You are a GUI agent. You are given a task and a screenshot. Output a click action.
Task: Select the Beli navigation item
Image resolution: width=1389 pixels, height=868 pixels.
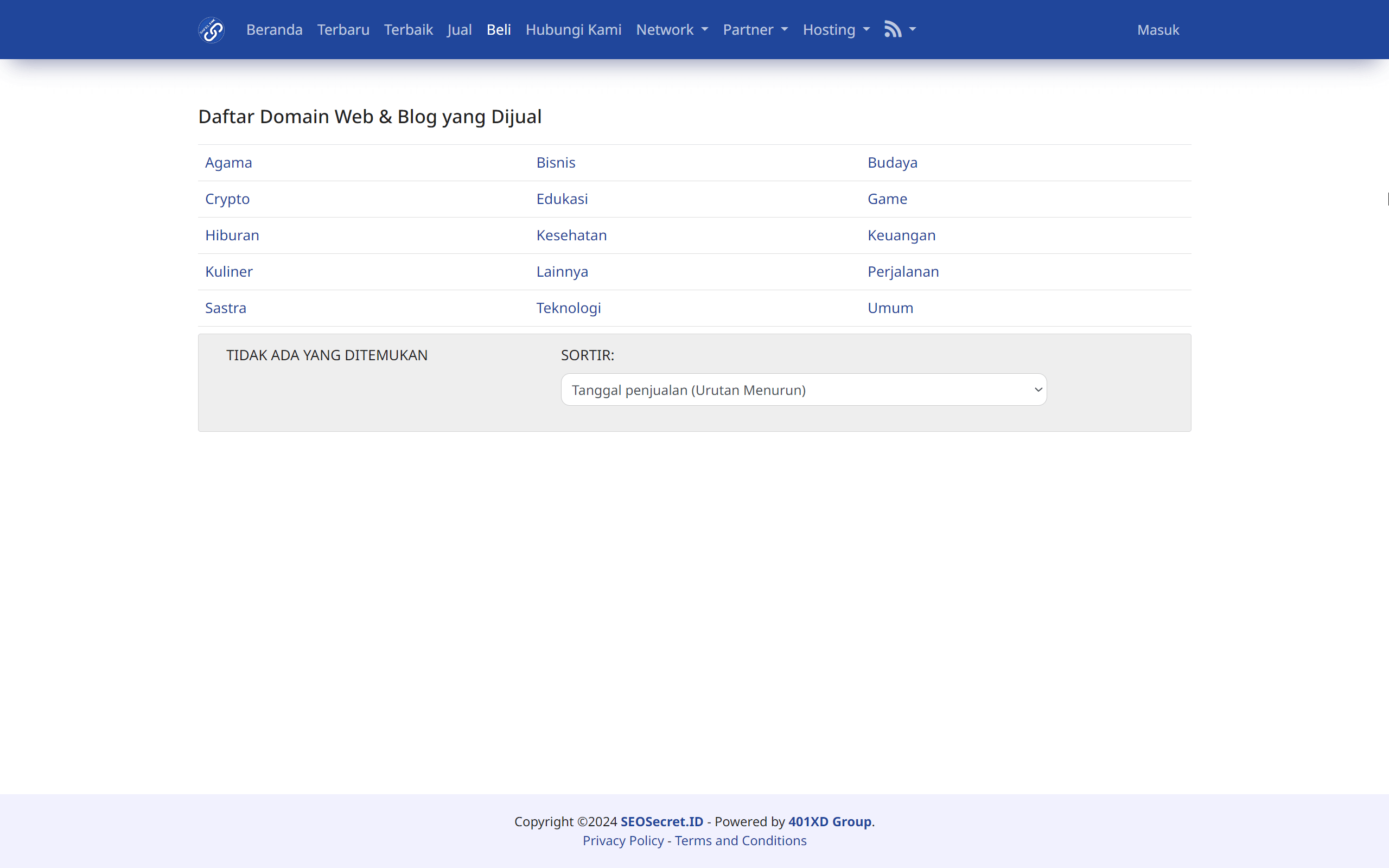coord(498,29)
